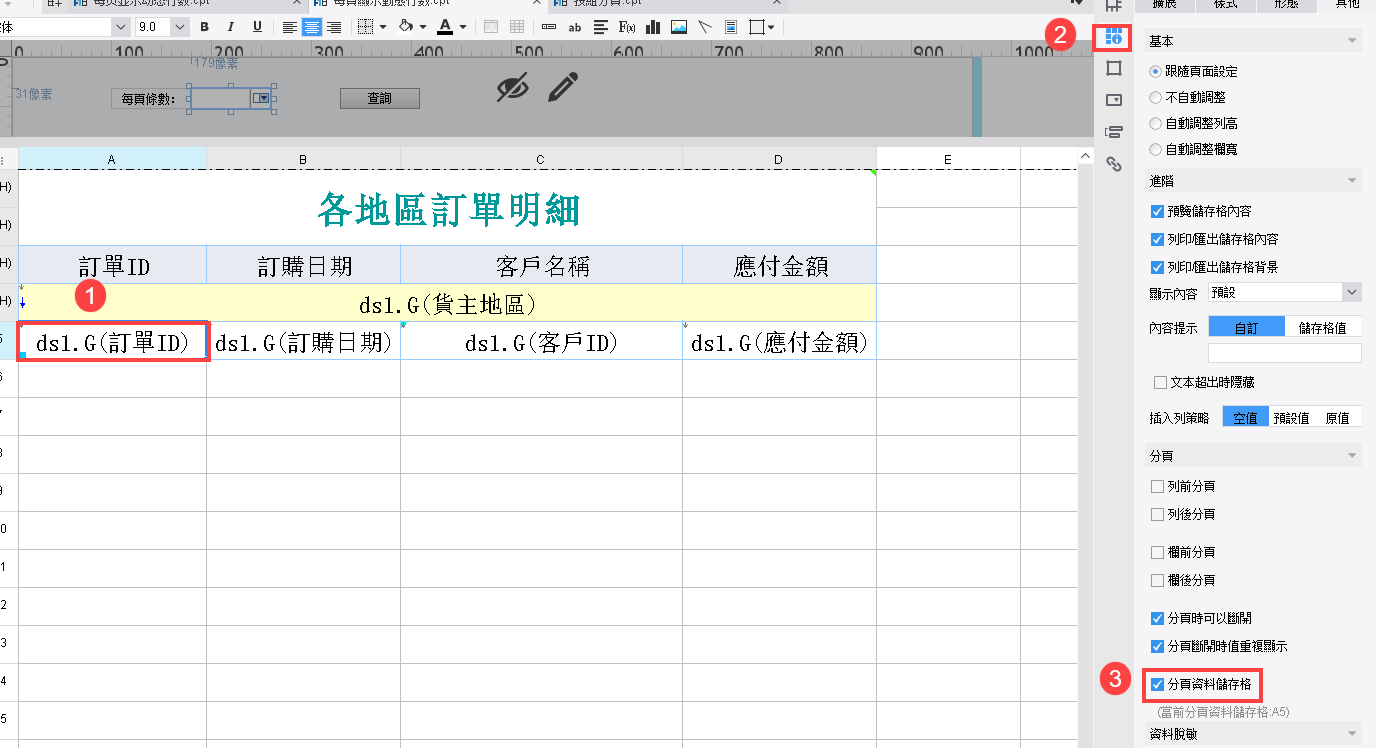Toggle 列印/匯出儲存格內容 checkbox
The image size is (1376, 748).
tap(1158, 240)
